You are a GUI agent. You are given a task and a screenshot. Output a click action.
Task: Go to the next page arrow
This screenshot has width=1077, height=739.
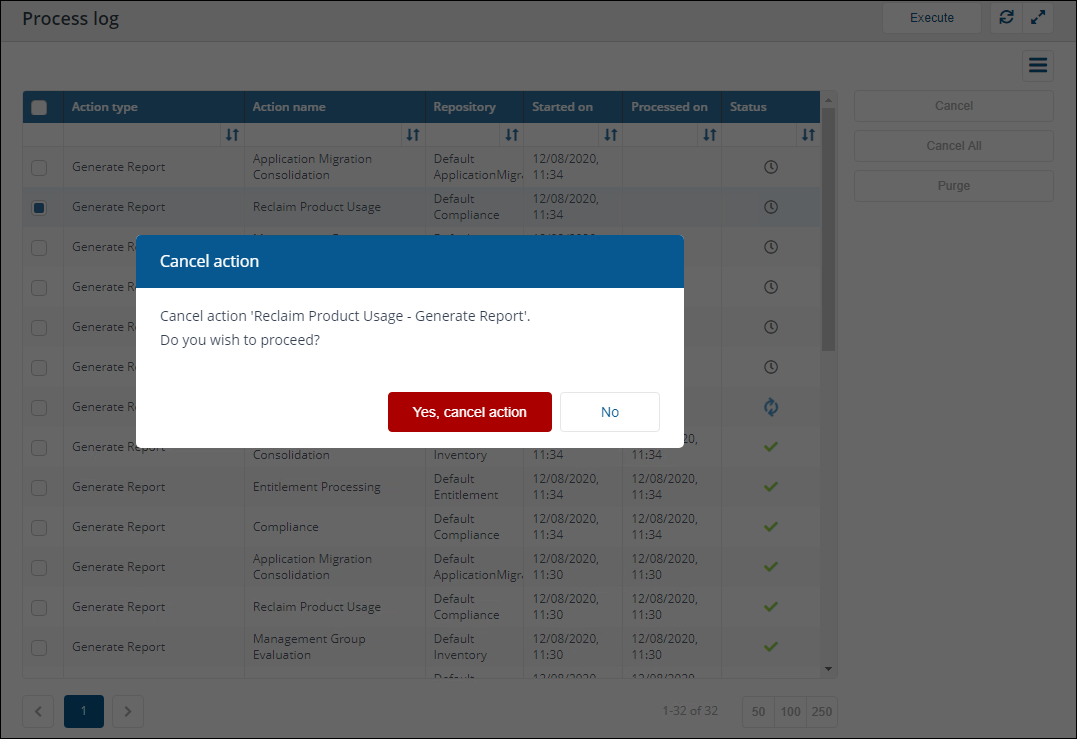tap(128, 712)
